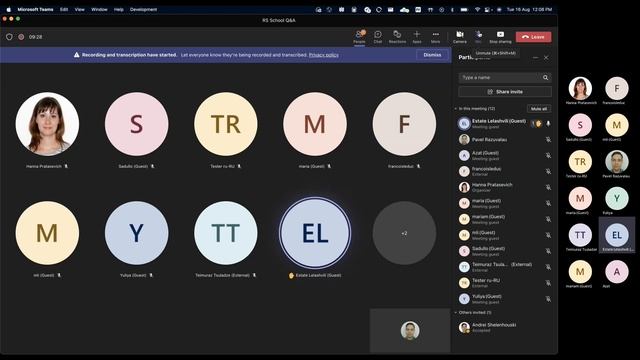This screenshot has width=640, height=360.
Task: Select the F avatar tile in the grid
Action: tap(404, 124)
